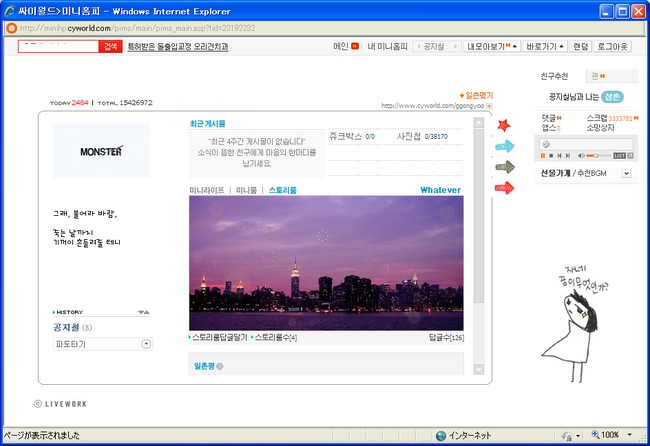Click 스토리룸답글달기 below the image

pyautogui.click(x=218, y=338)
